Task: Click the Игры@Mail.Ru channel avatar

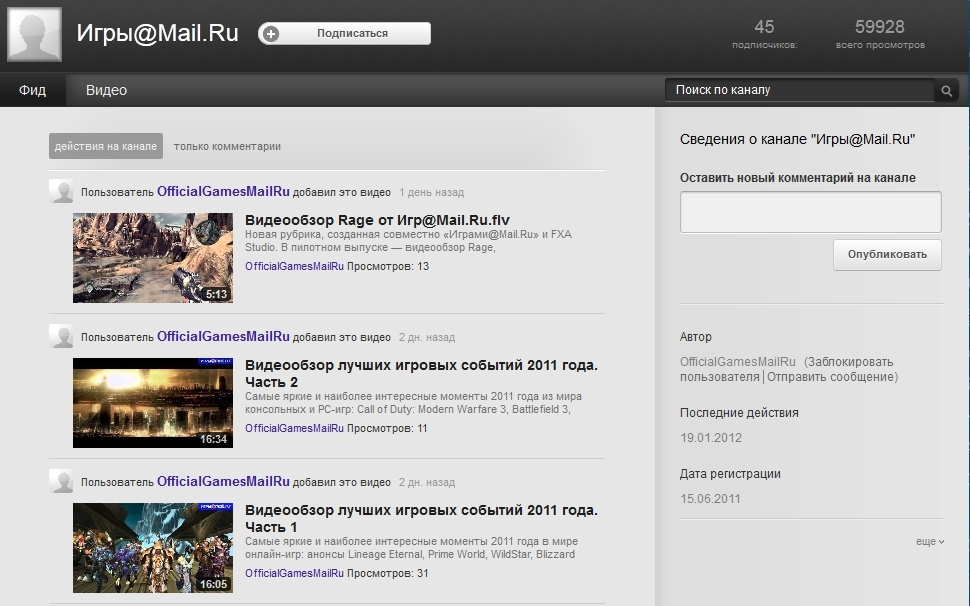Action: pyautogui.click(x=35, y=34)
